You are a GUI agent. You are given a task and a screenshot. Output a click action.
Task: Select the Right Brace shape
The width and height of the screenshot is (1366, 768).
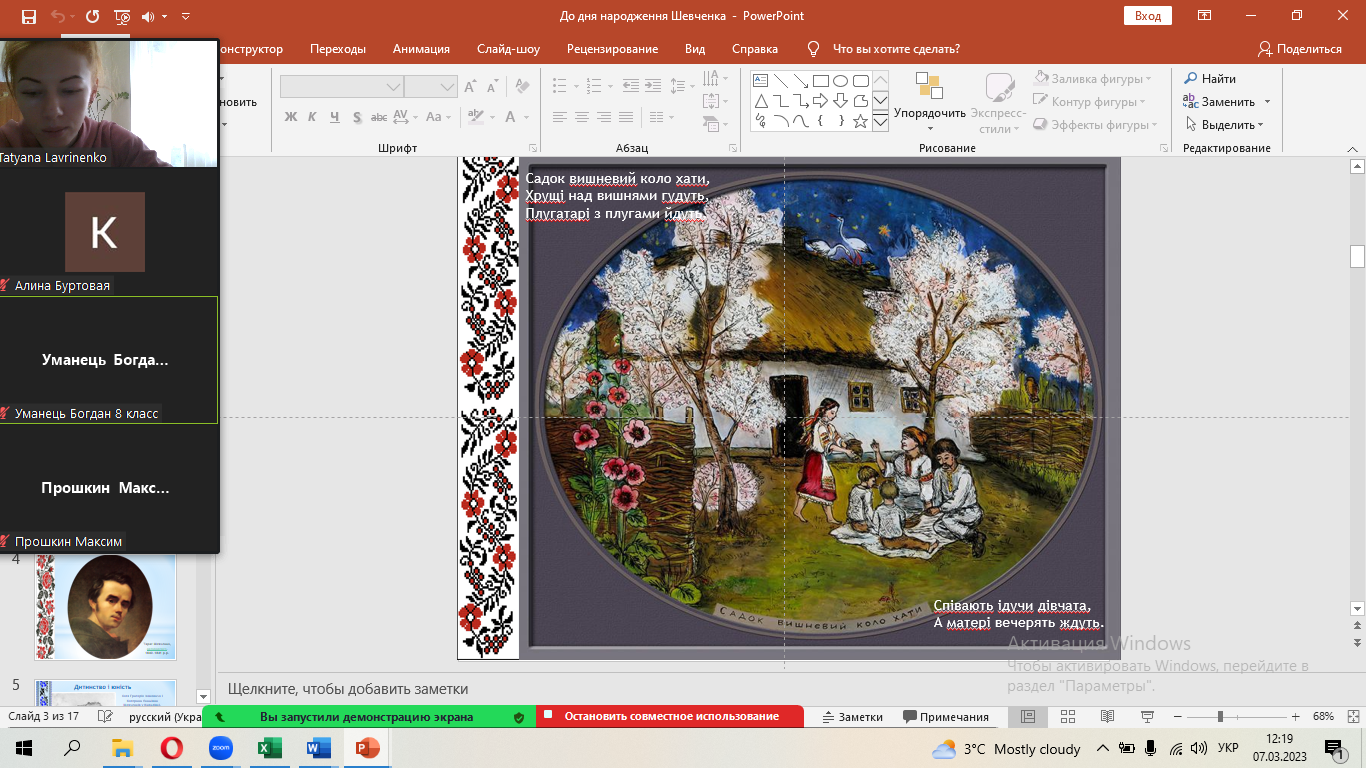(840, 121)
